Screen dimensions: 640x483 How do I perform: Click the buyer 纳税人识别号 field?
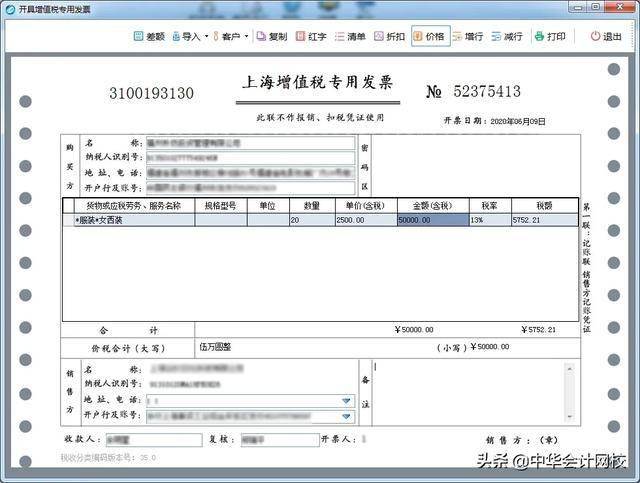pos(250,158)
